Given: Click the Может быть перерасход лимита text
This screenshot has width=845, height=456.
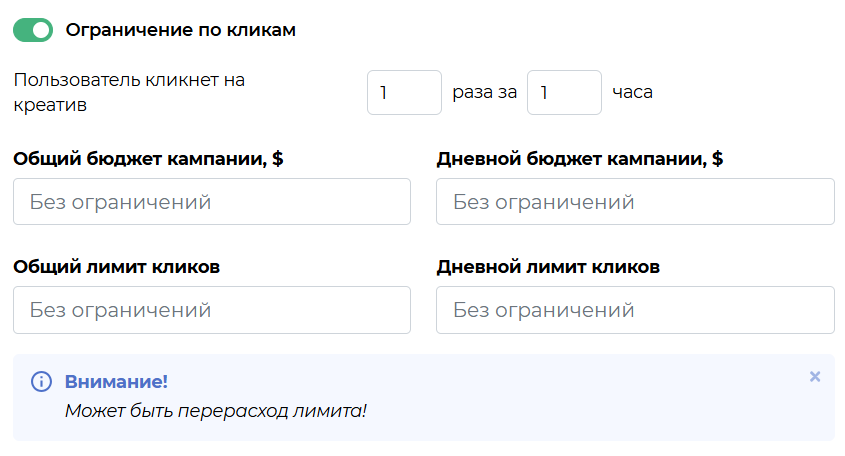Looking at the screenshot, I should tap(216, 411).
